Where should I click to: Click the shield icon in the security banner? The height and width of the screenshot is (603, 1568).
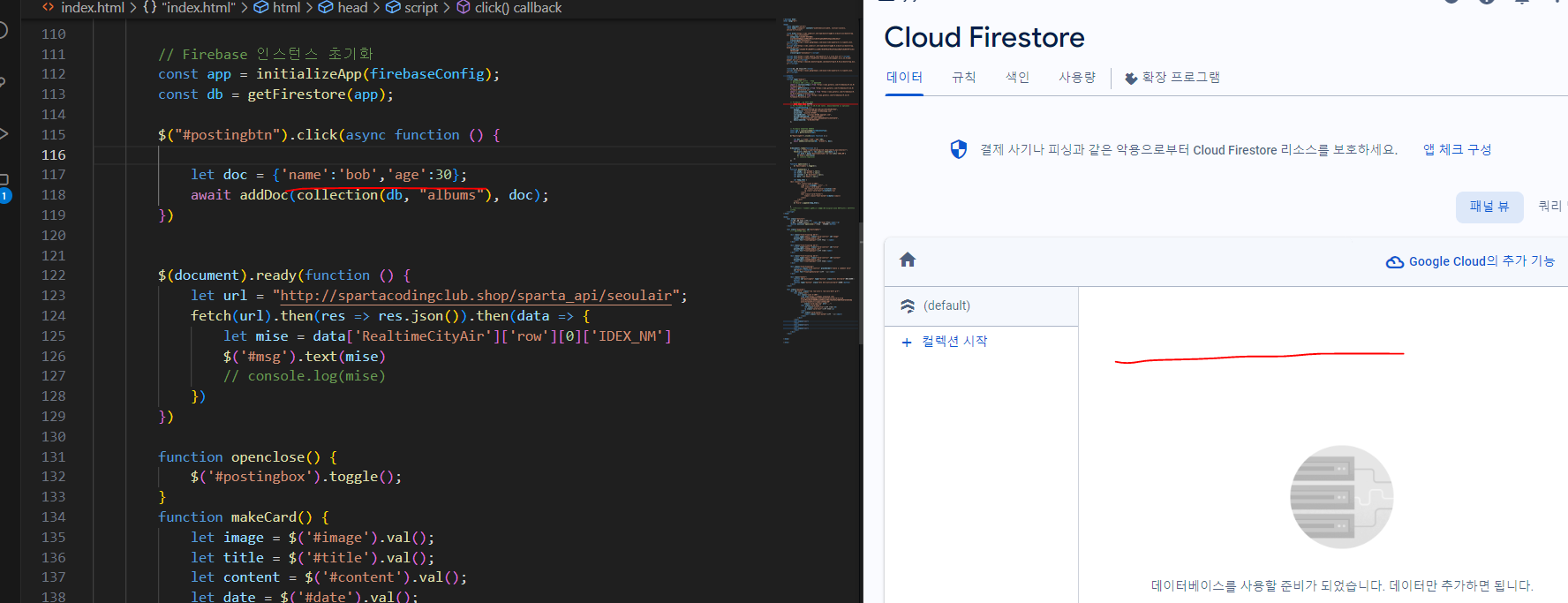[x=958, y=149]
